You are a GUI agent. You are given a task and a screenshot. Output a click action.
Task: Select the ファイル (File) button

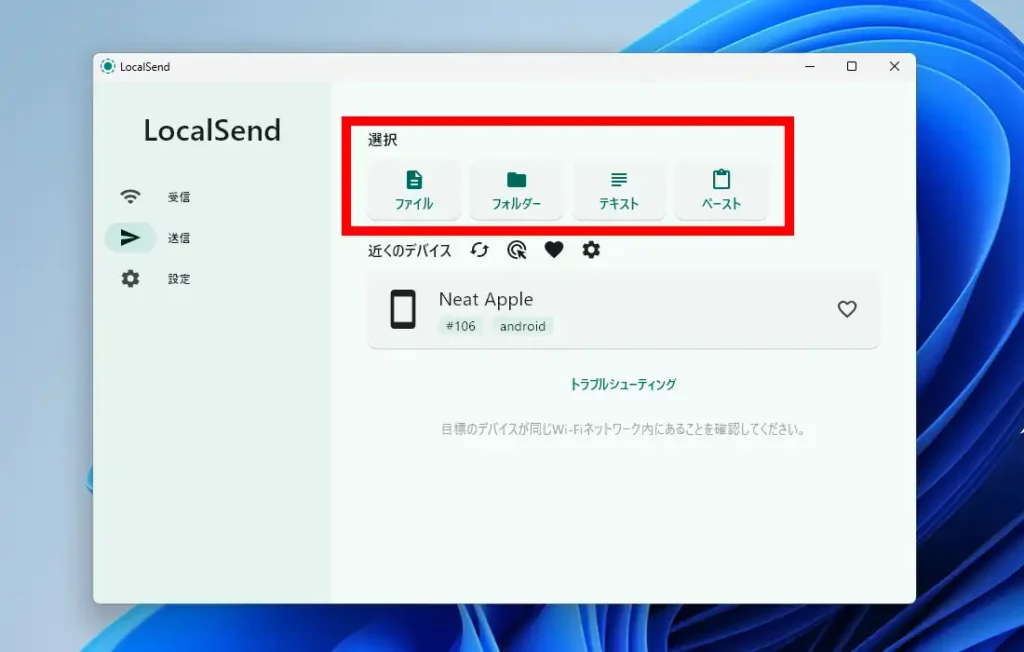(414, 190)
